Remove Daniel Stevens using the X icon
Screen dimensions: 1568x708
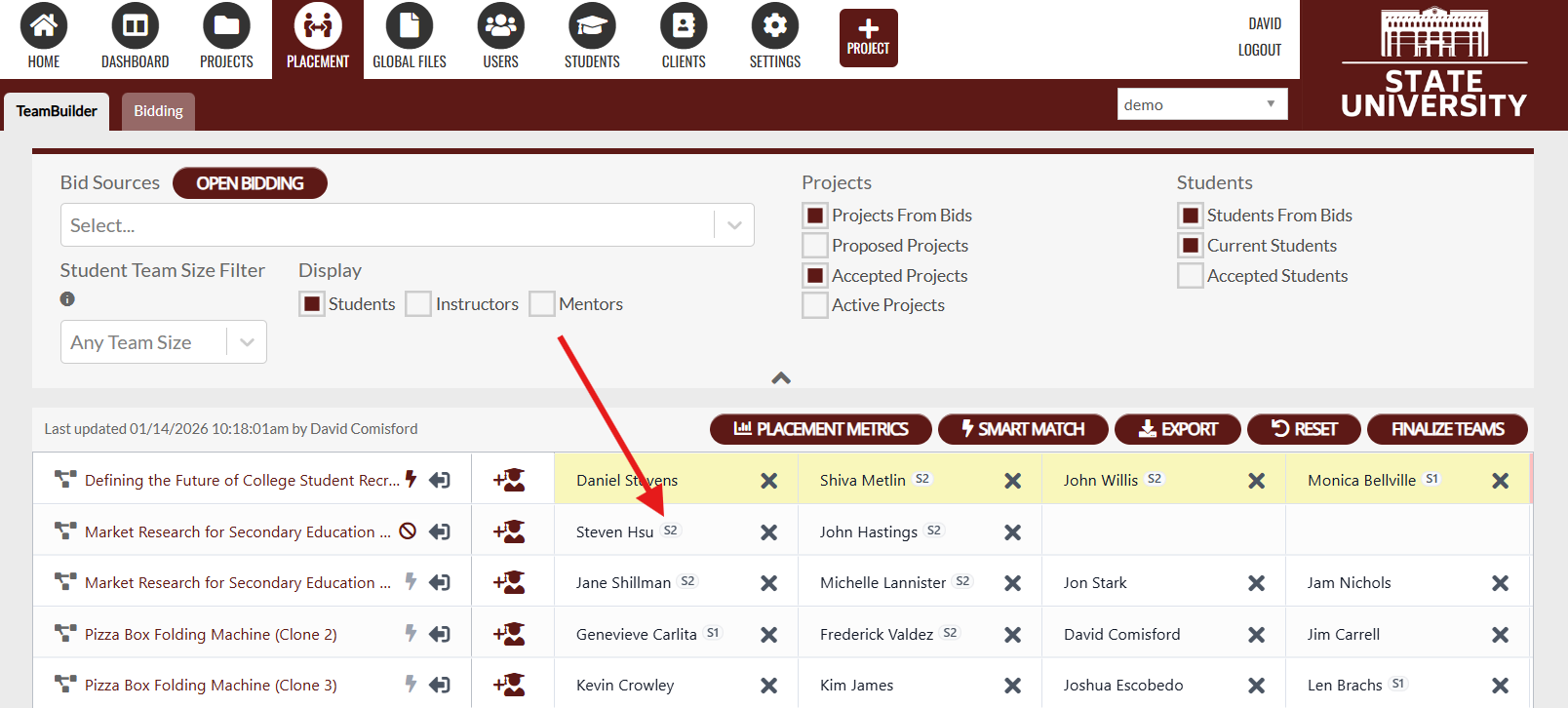[x=768, y=481]
